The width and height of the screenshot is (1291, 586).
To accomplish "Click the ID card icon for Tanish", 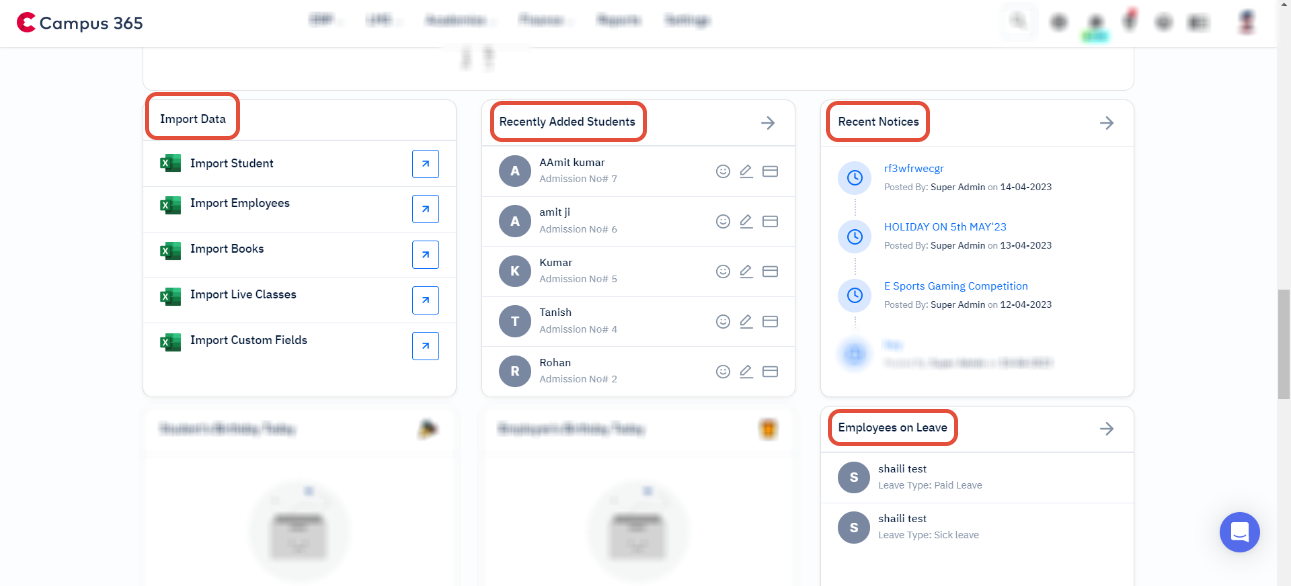I will (770, 321).
